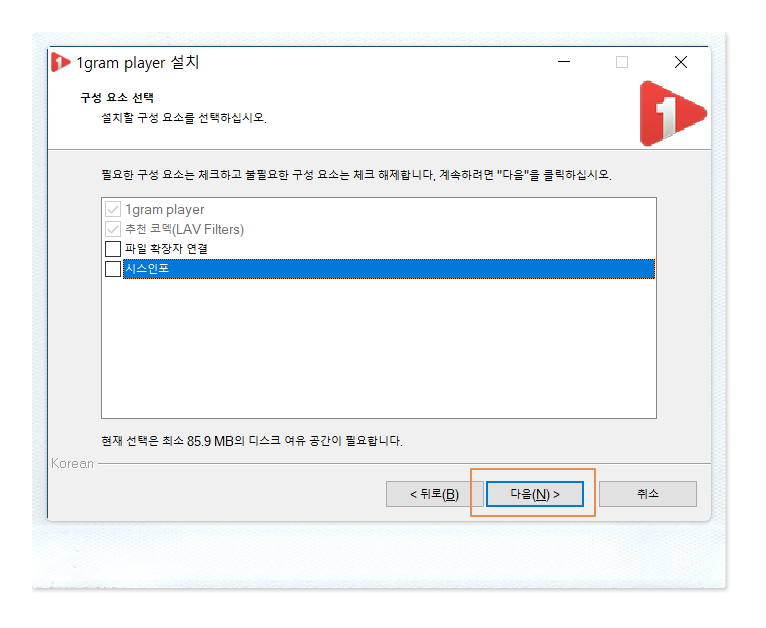This screenshot has width=766, height=628.
Task: Click the large 1gram player logo
Action: 673,113
